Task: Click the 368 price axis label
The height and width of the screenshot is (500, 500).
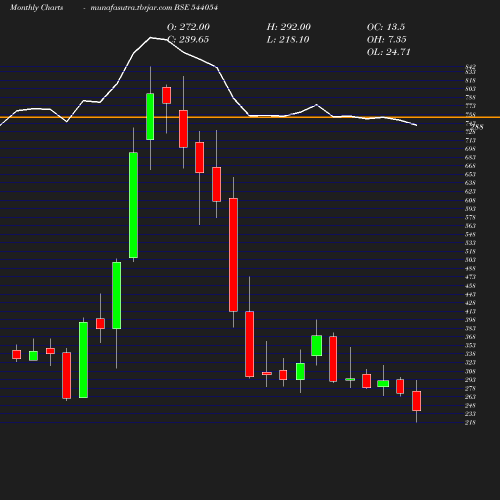Action: coord(470,337)
